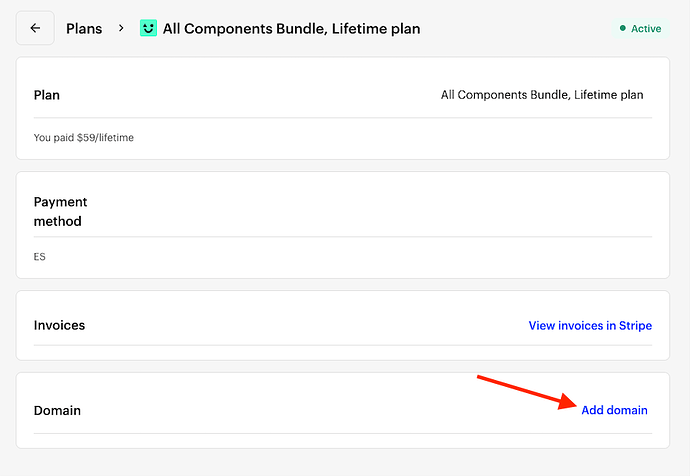Click the Invoices section heading
Viewport: 690px width, 476px height.
click(59, 325)
